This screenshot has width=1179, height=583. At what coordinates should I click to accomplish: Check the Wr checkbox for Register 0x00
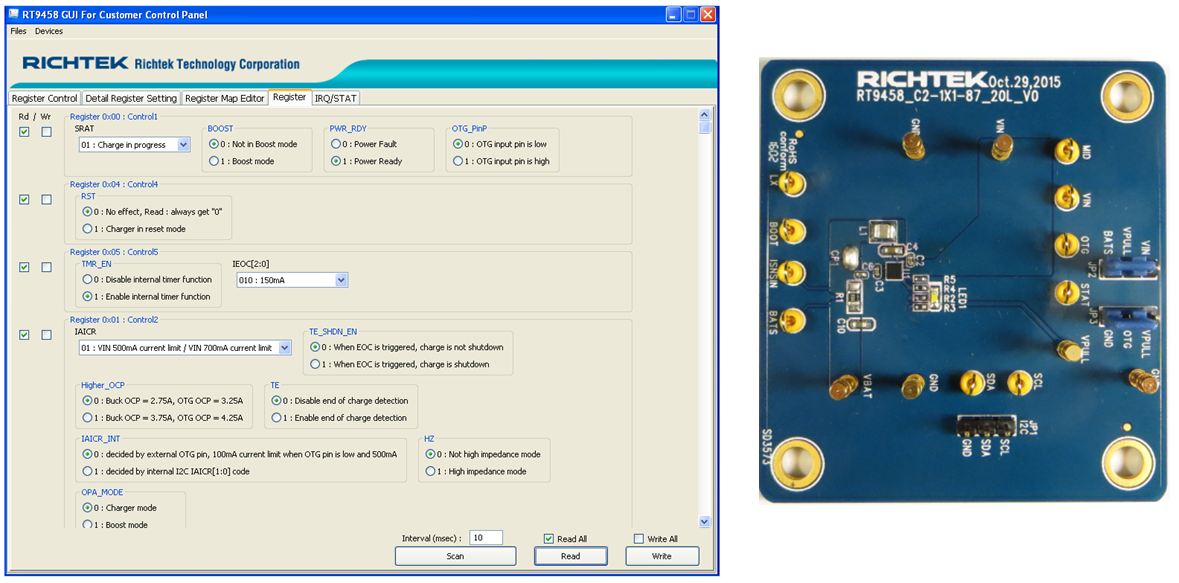tap(46, 131)
